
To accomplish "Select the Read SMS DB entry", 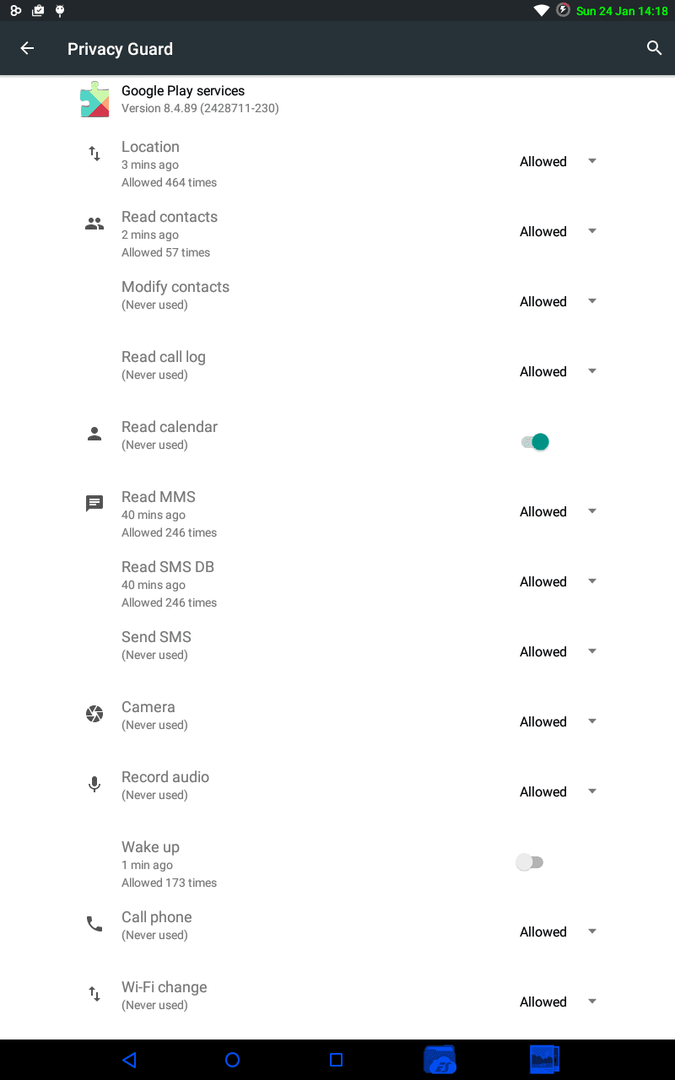I will pyautogui.click(x=338, y=582).
